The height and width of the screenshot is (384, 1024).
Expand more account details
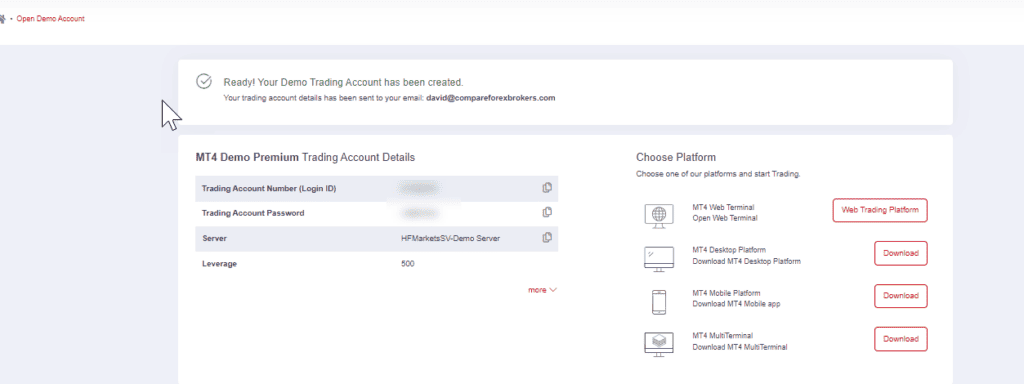click(x=542, y=290)
